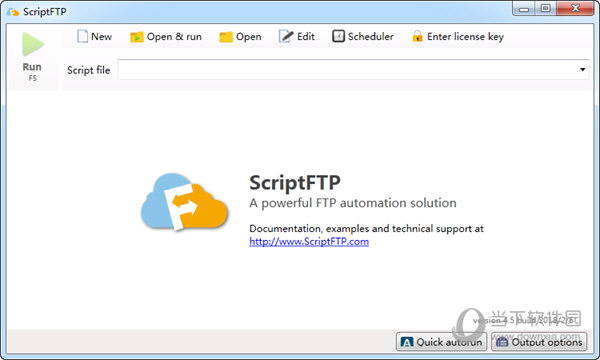The width and height of the screenshot is (600, 360).
Task: Open the http://www.ScriptFTP.com link
Action: [309, 242]
